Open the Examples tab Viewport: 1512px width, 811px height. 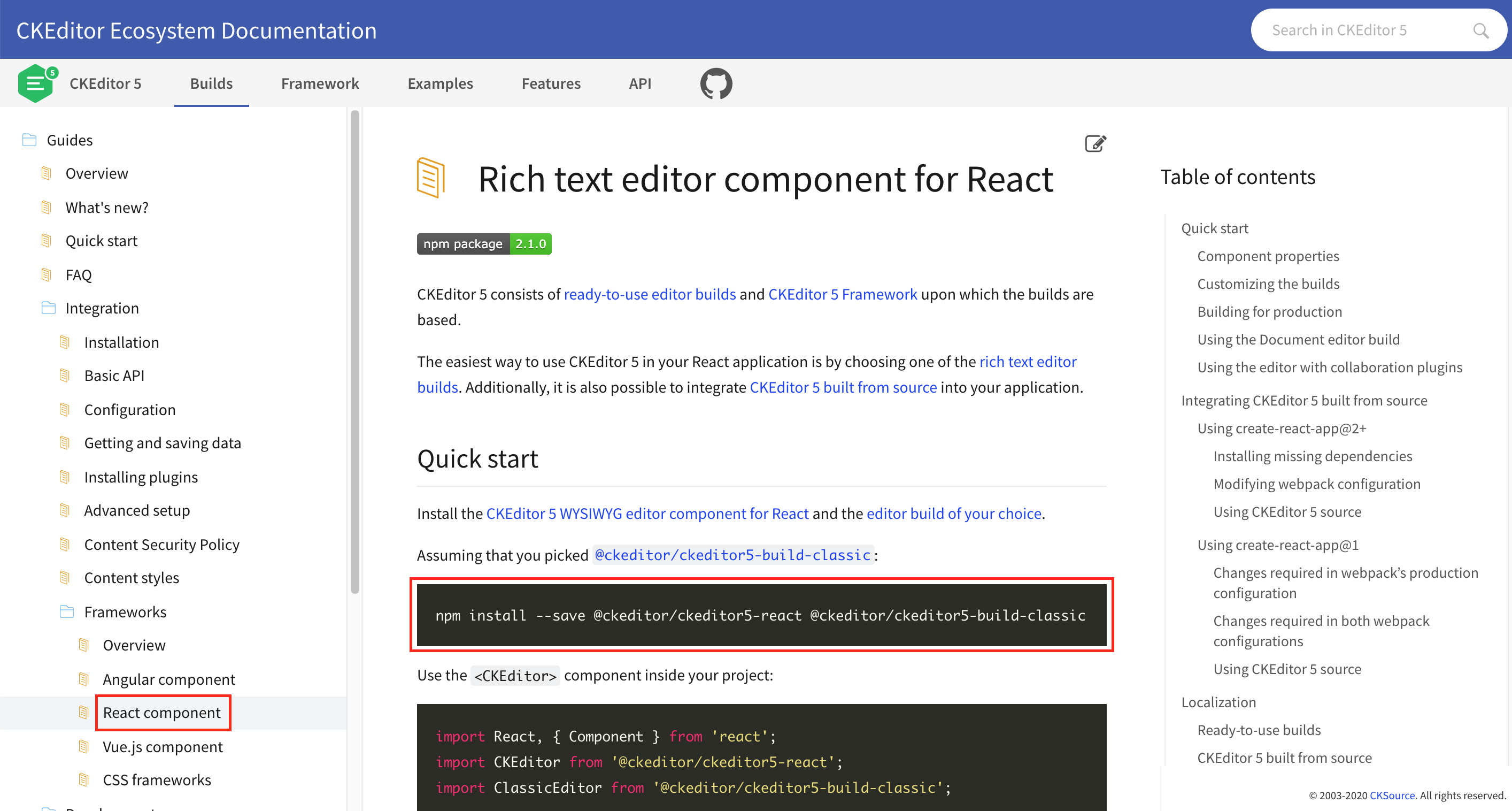[x=440, y=83]
